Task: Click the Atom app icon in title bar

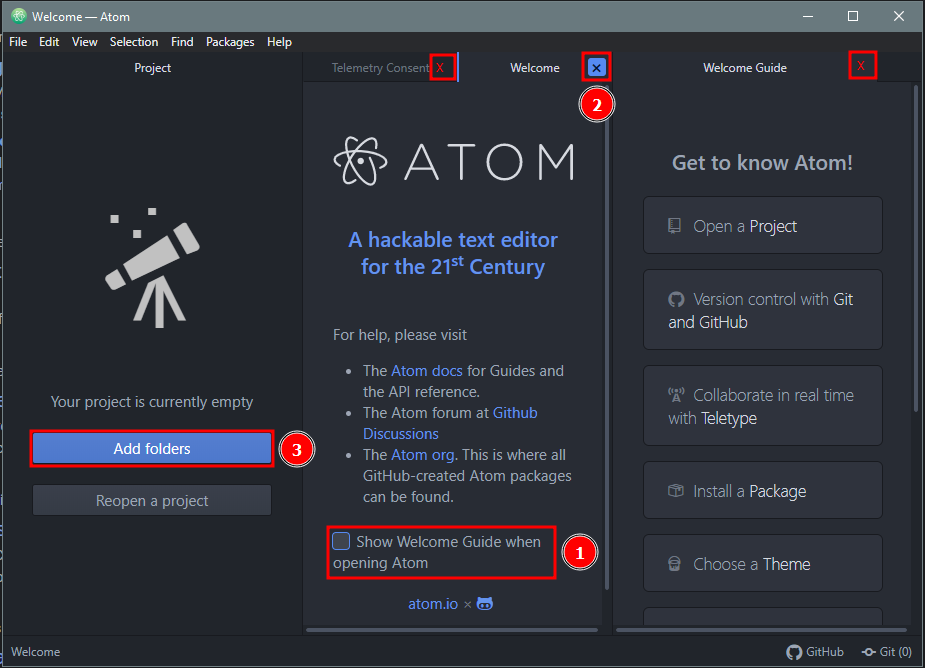Action: tap(19, 16)
